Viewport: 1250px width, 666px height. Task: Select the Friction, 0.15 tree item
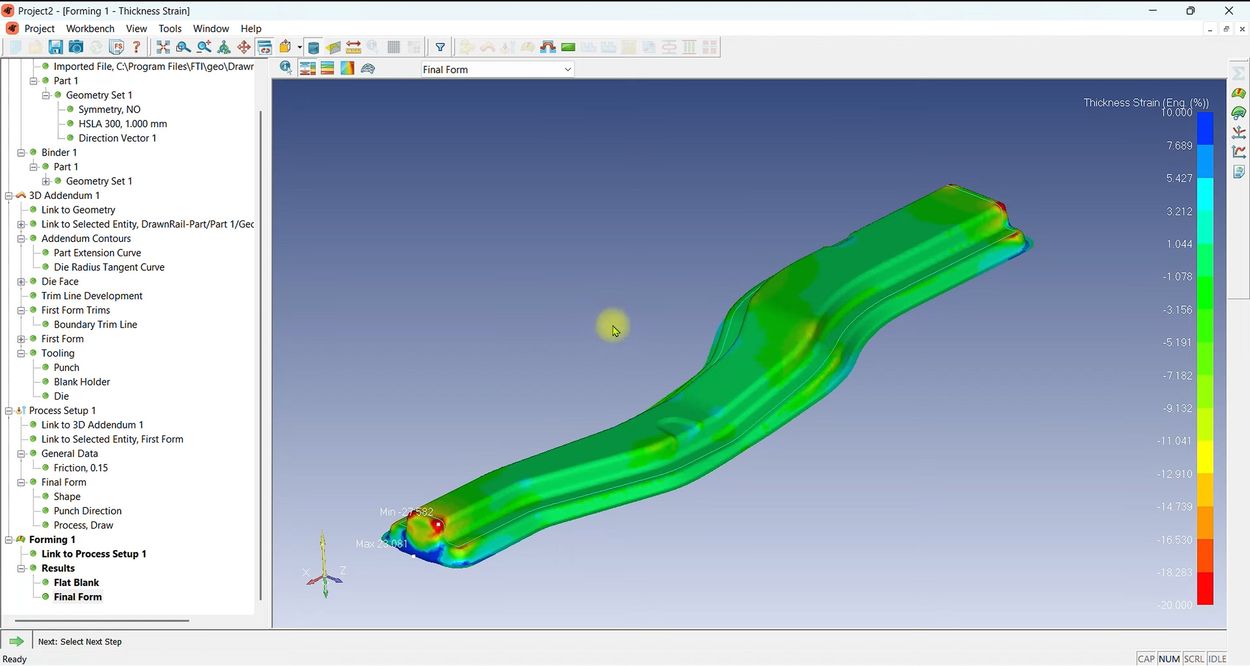pyautogui.click(x=80, y=468)
